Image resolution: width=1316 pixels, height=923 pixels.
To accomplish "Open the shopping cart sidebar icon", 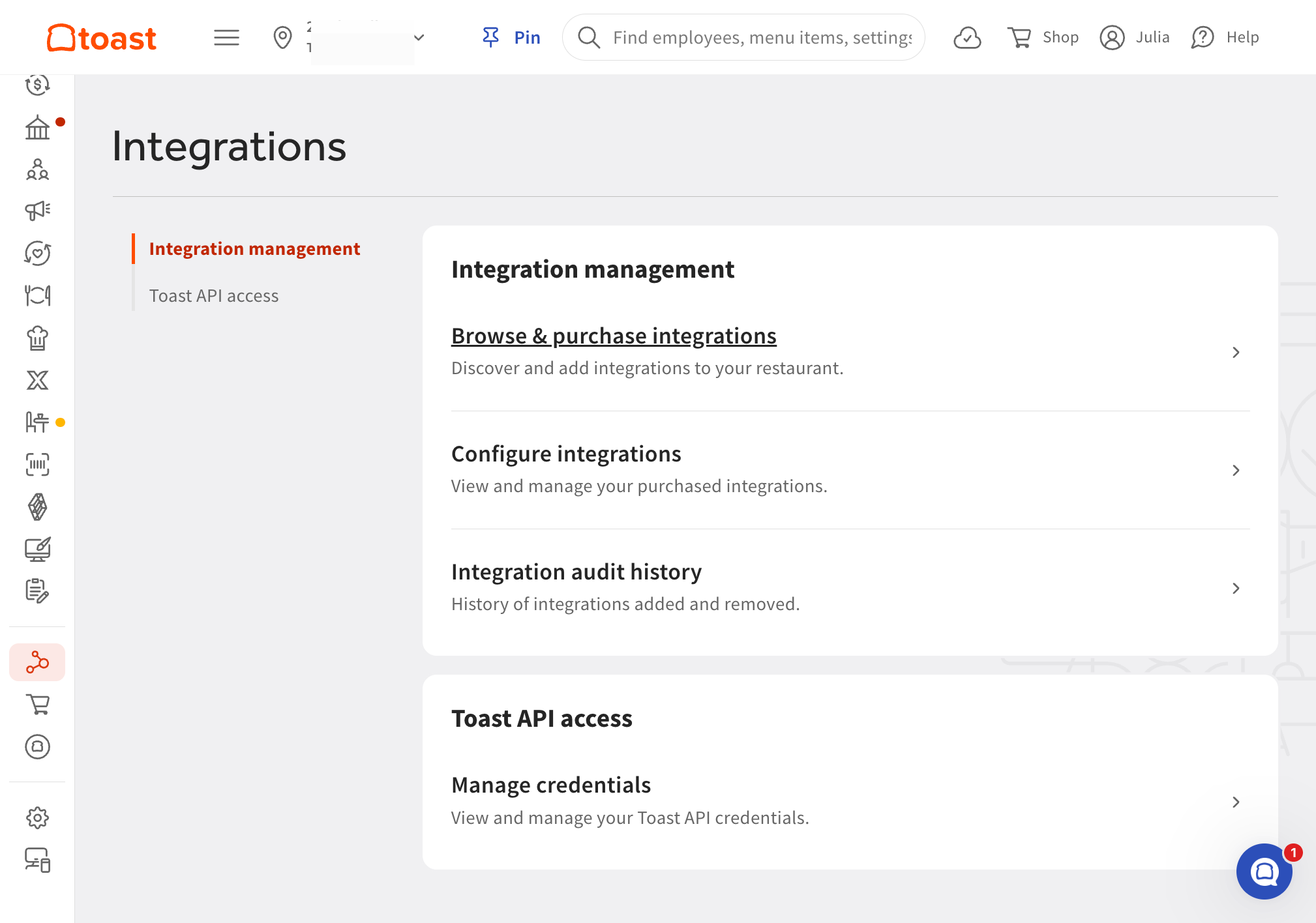I will point(37,704).
